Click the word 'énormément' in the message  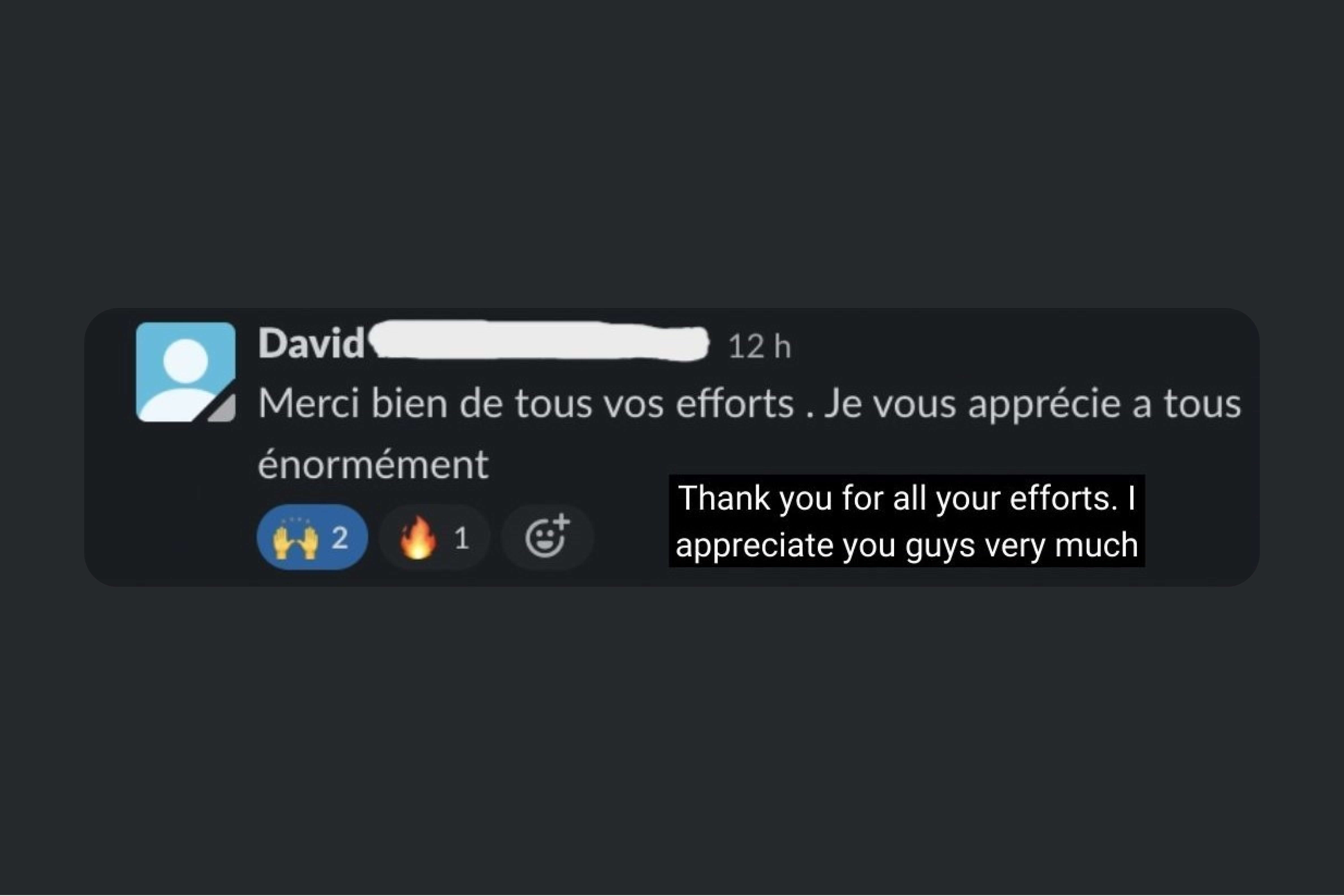(x=373, y=465)
